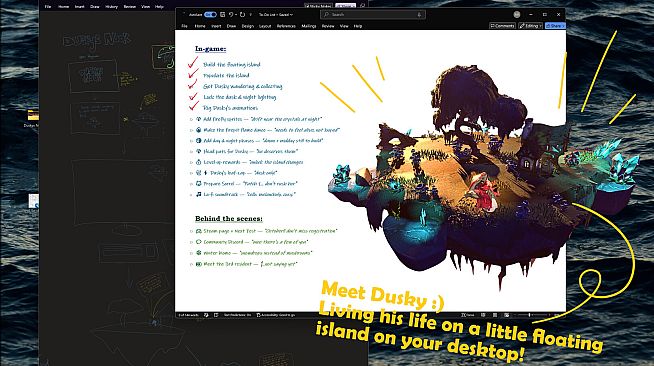
Task: Click the Share button in OneNote window
Action: 345,6
